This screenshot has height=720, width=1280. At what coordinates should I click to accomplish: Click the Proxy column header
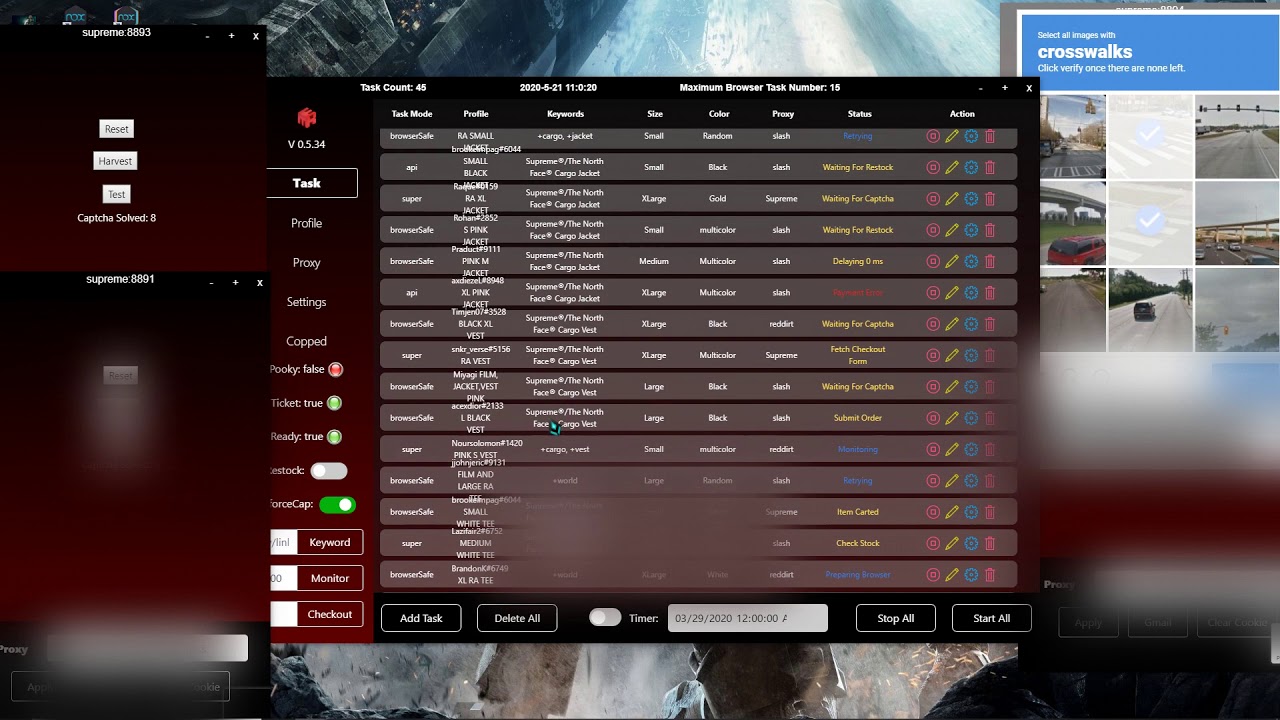pyautogui.click(x=783, y=114)
